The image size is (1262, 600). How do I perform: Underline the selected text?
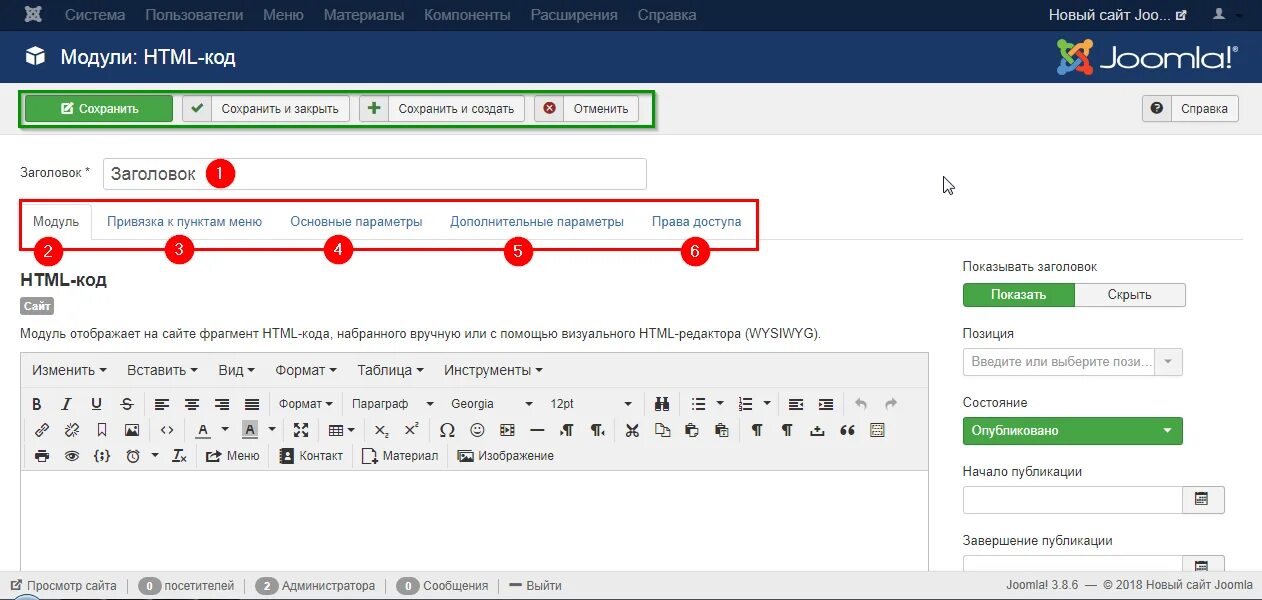coord(96,404)
